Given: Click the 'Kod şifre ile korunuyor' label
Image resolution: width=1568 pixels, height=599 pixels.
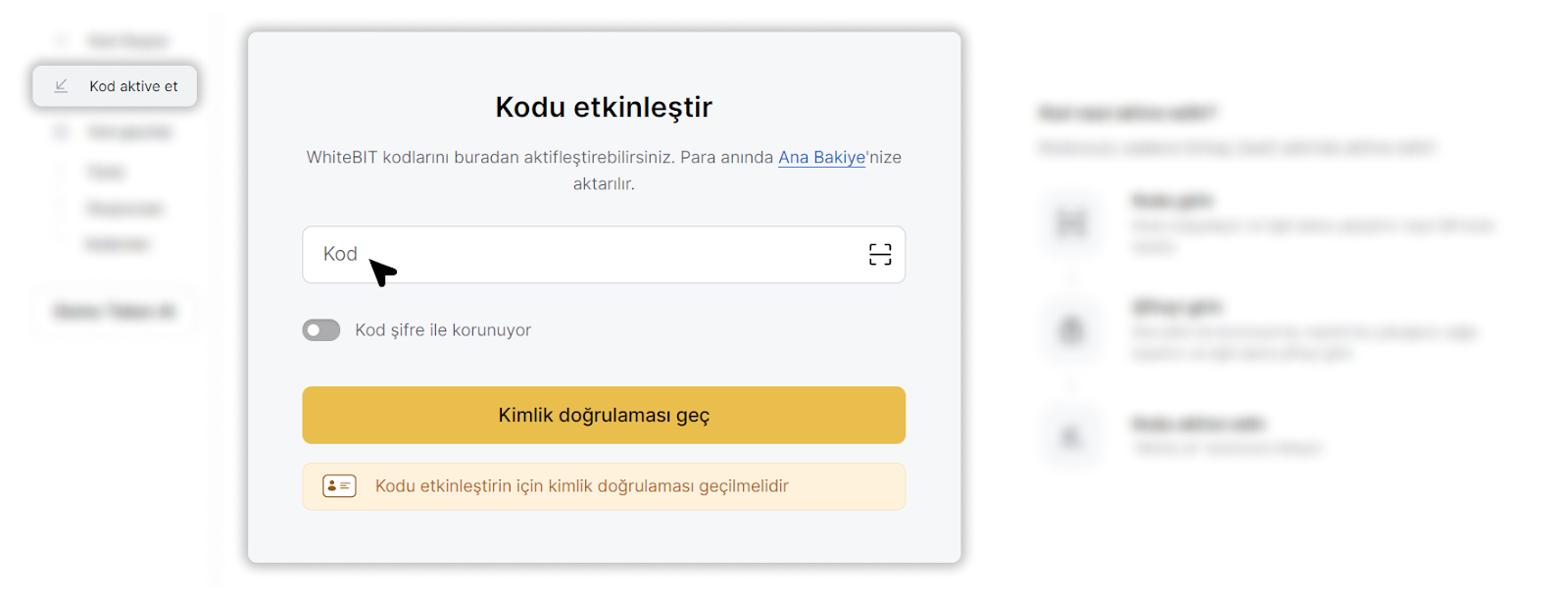Looking at the screenshot, I should point(443,330).
